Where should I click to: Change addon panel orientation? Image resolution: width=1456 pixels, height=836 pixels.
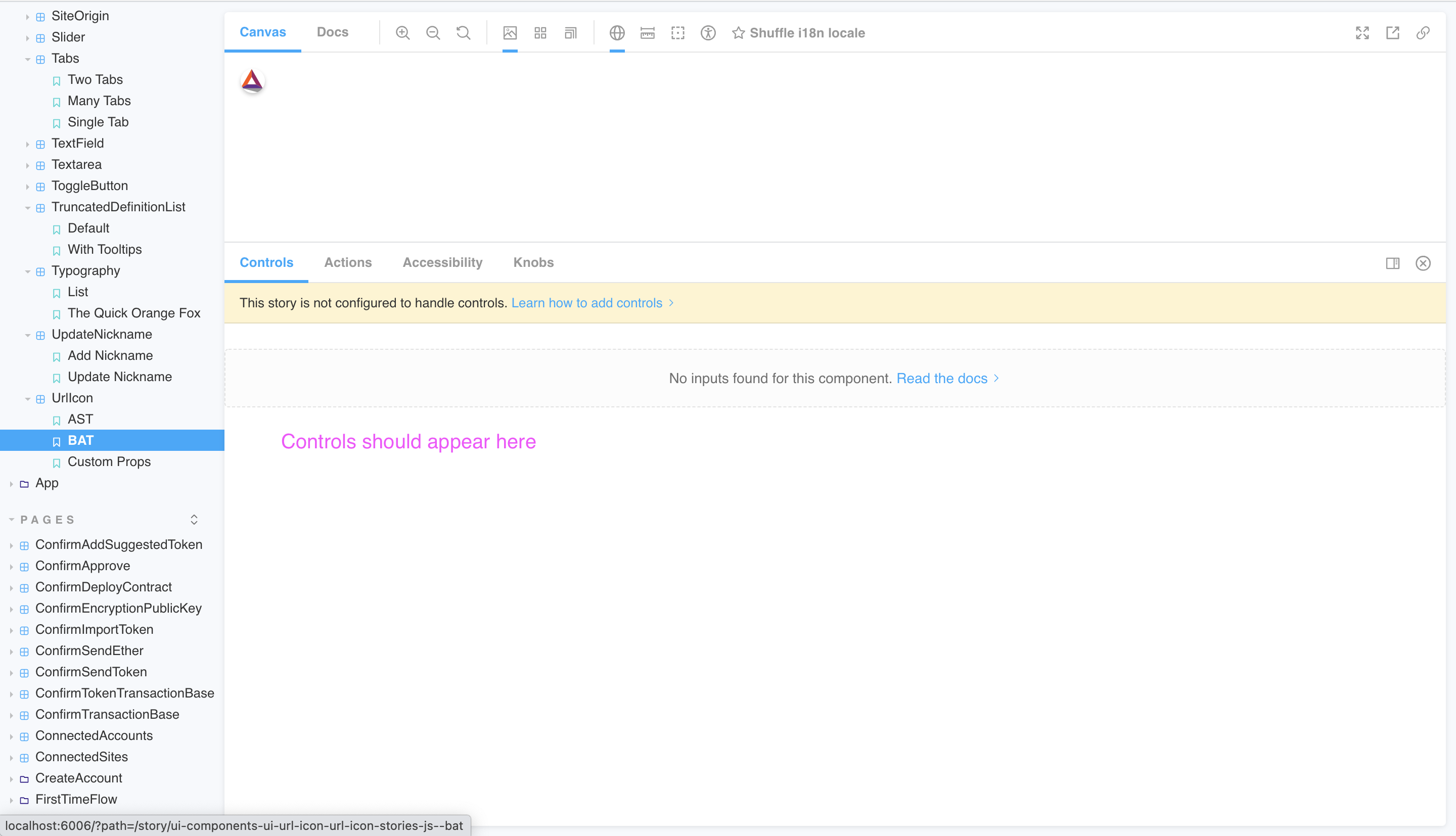pos(1392,263)
